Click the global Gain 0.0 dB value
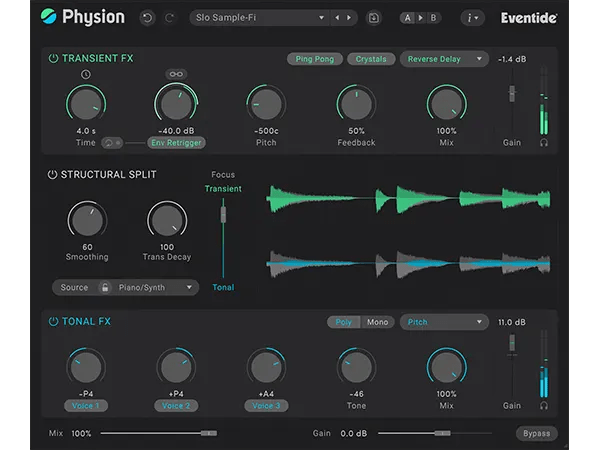Viewport: 600px width, 450px height. click(354, 434)
